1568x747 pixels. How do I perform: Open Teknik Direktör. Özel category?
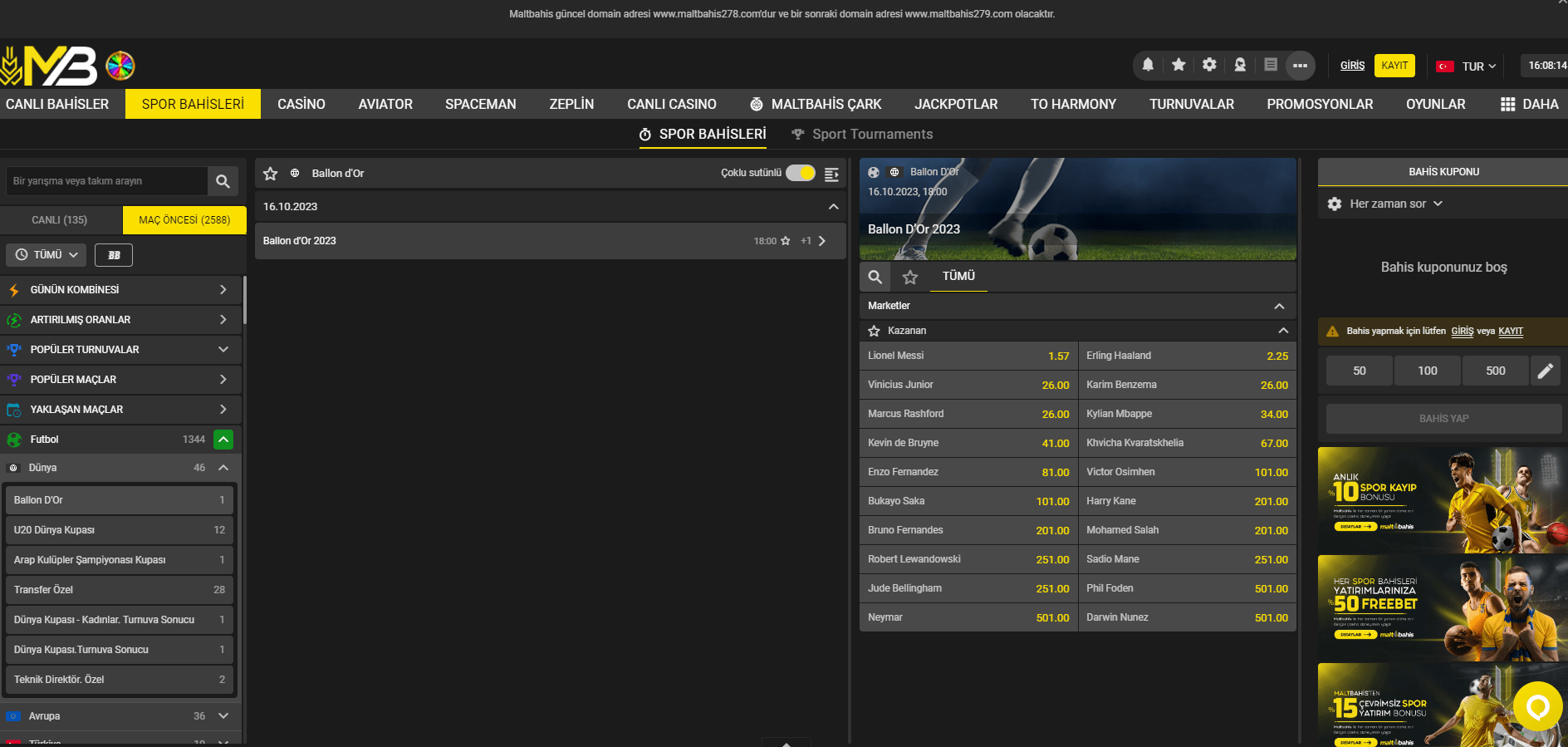click(x=120, y=680)
